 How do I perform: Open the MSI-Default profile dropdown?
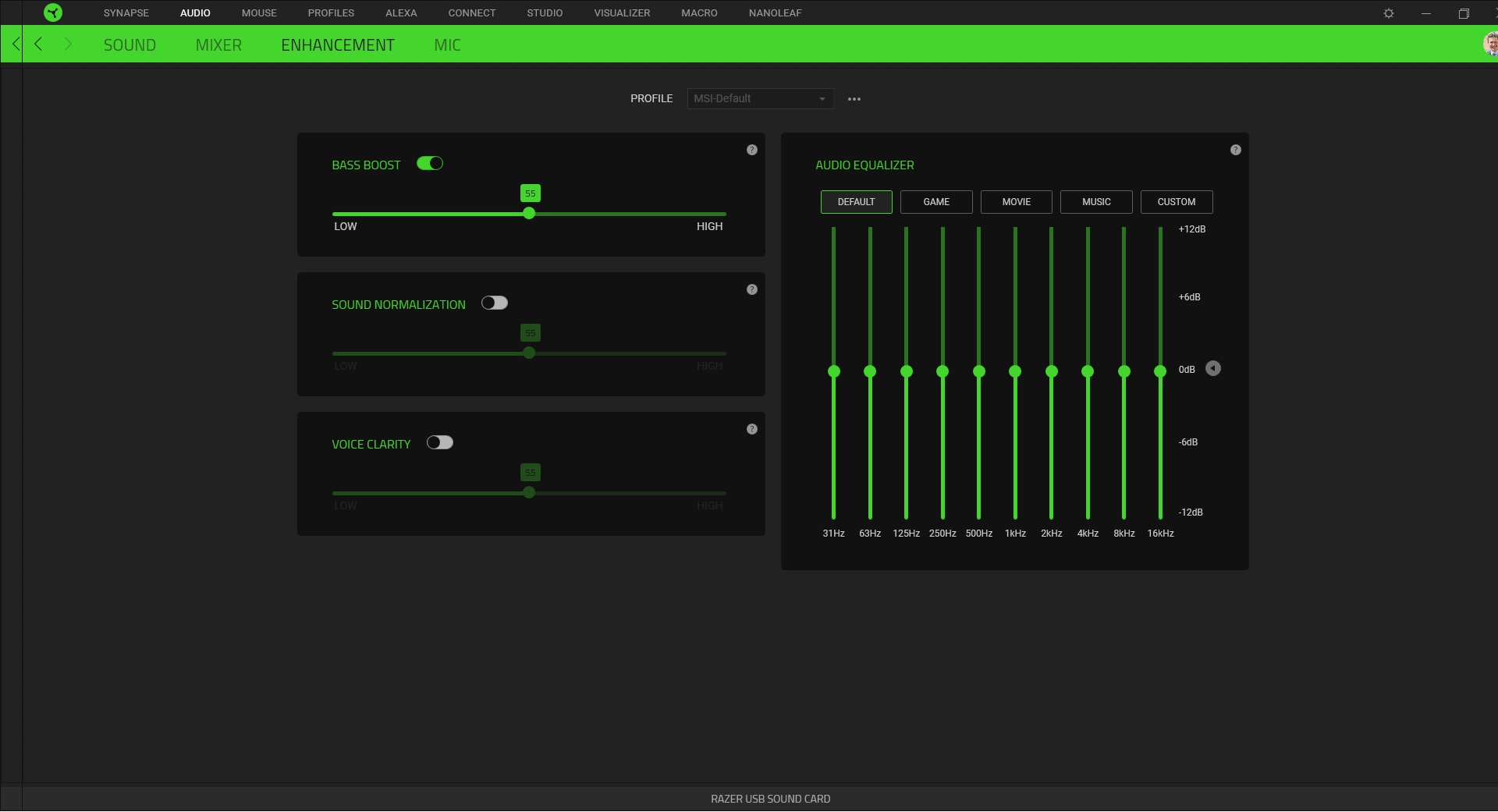coord(760,98)
